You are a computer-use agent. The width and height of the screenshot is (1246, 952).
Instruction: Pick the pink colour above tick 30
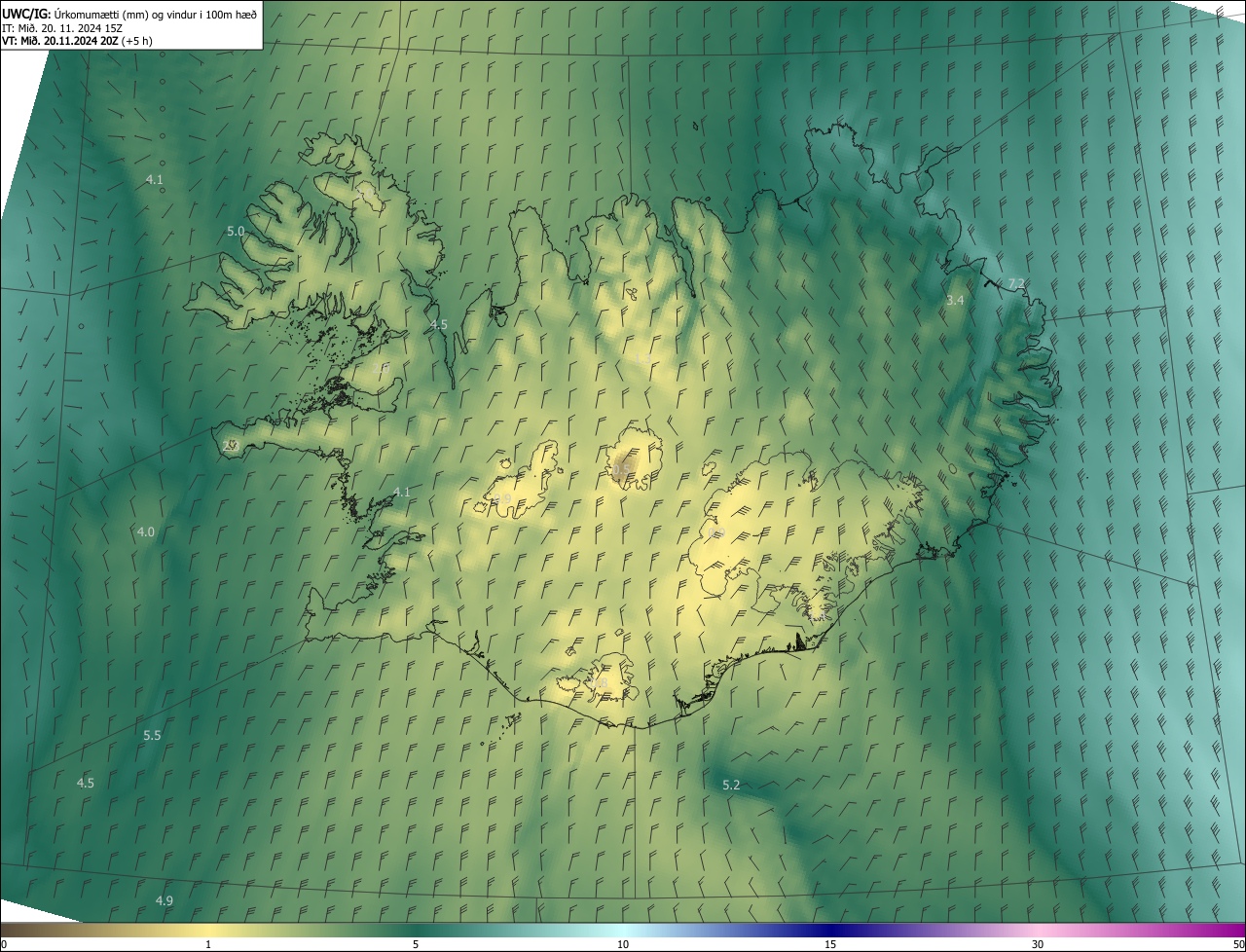point(1038,930)
